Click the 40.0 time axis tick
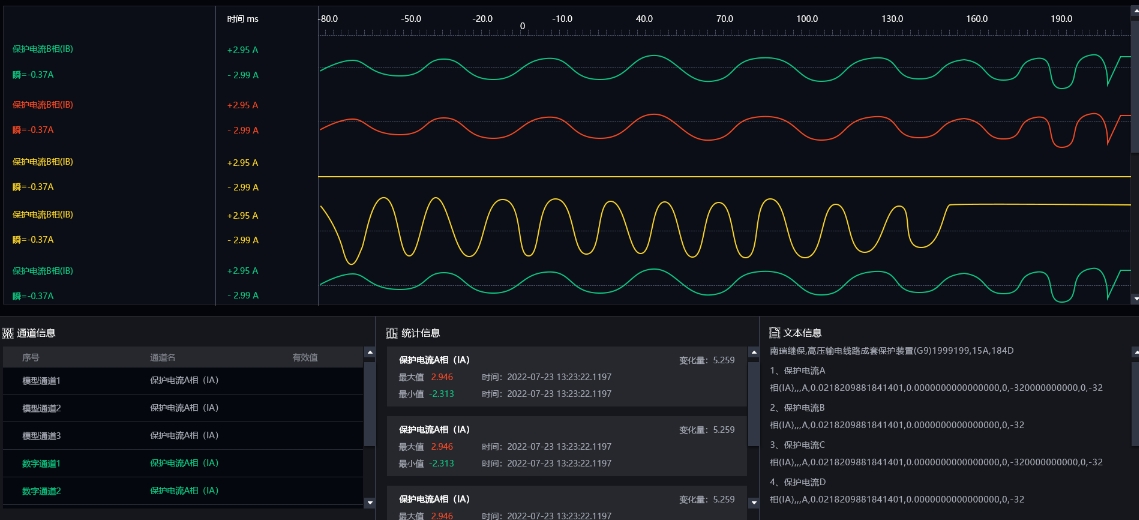Screen dimensions: 1139x520 coord(644,19)
